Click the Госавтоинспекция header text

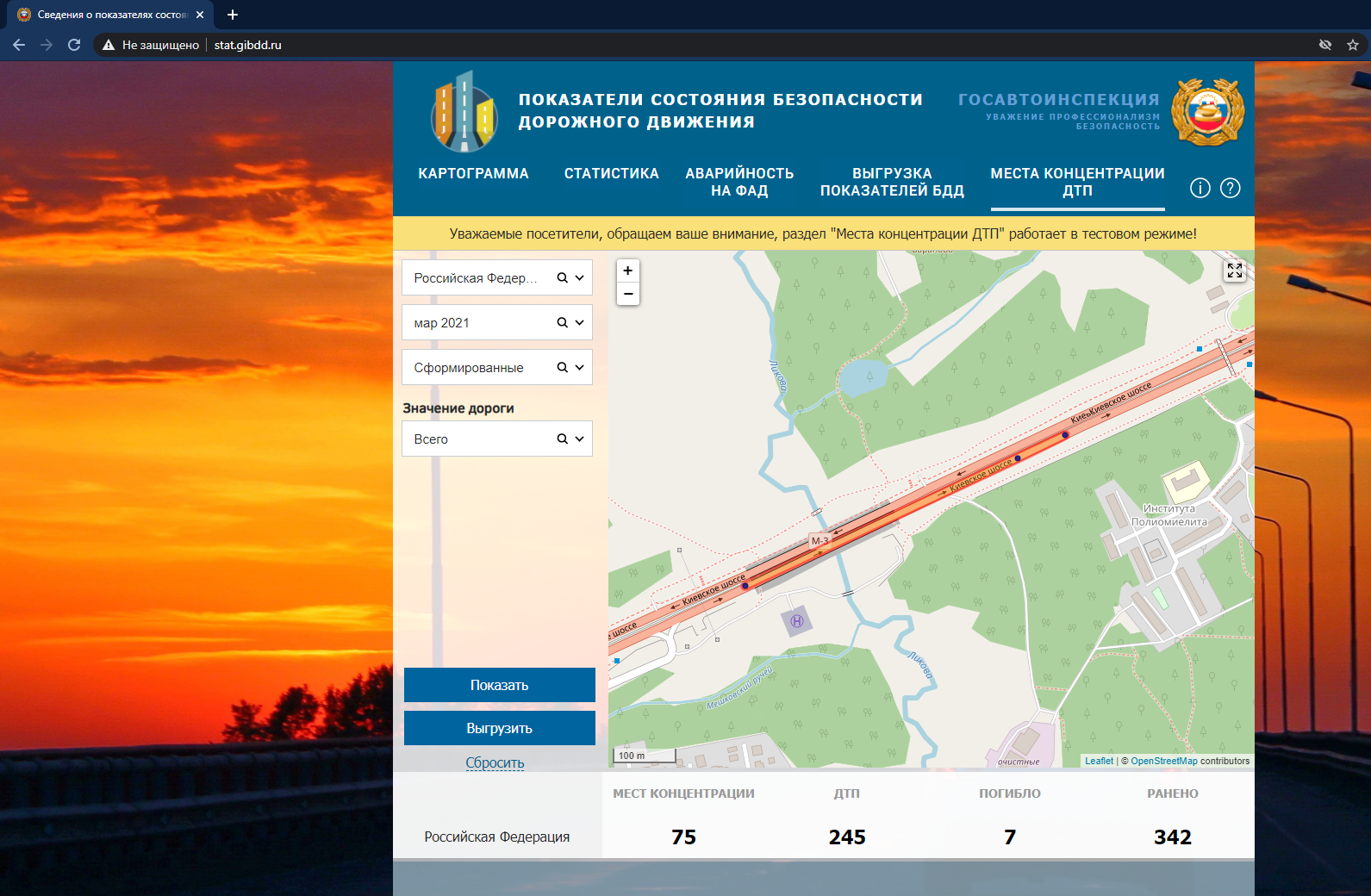point(1059,99)
